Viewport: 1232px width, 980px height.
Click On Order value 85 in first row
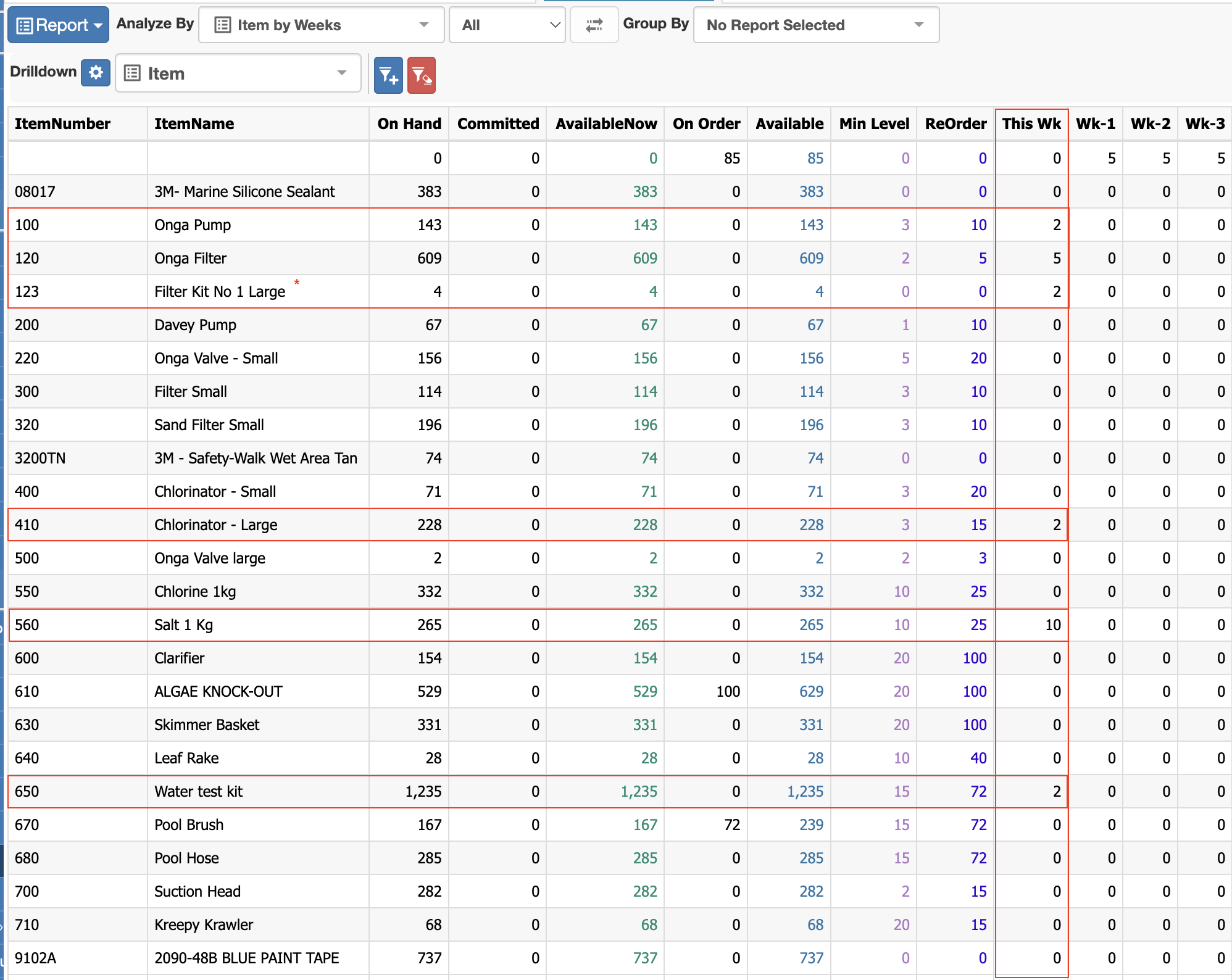click(x=732, y=158)
